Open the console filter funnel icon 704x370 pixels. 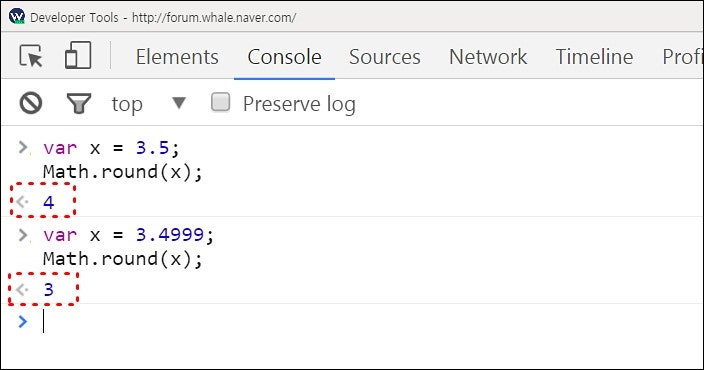pos(79,103)
